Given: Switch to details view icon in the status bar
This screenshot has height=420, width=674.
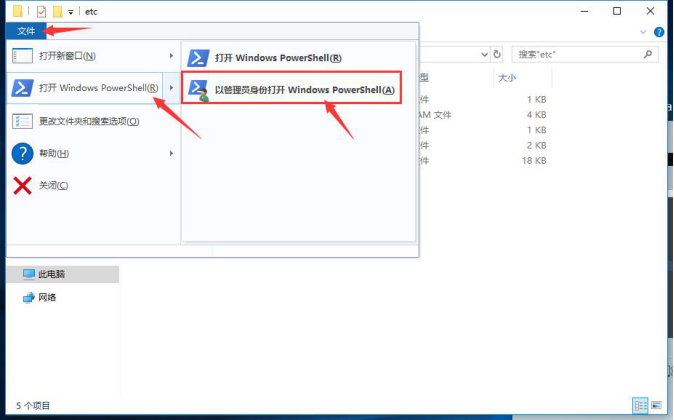Looking at the screenshot, I should [x=640, y=405].
